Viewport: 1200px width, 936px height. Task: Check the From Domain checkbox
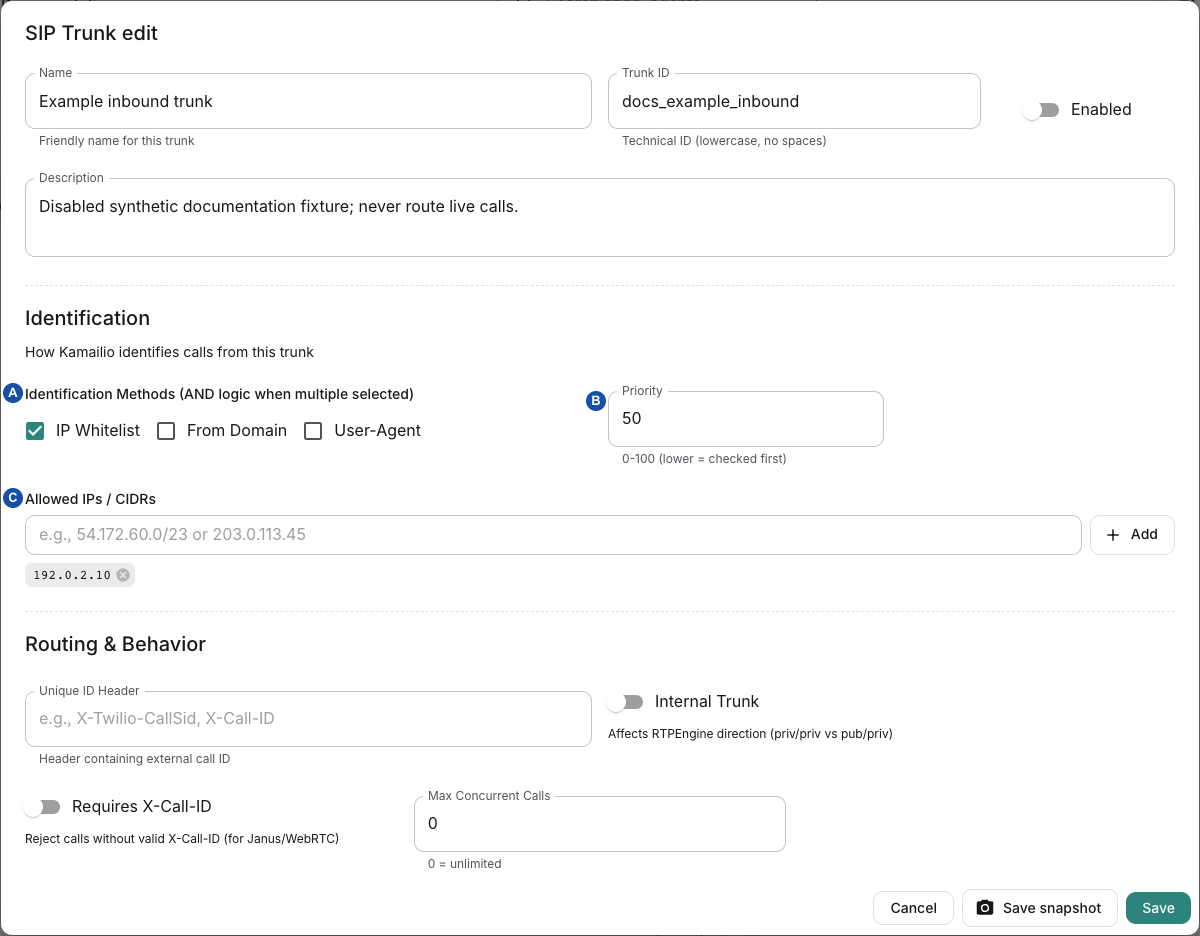166,431
